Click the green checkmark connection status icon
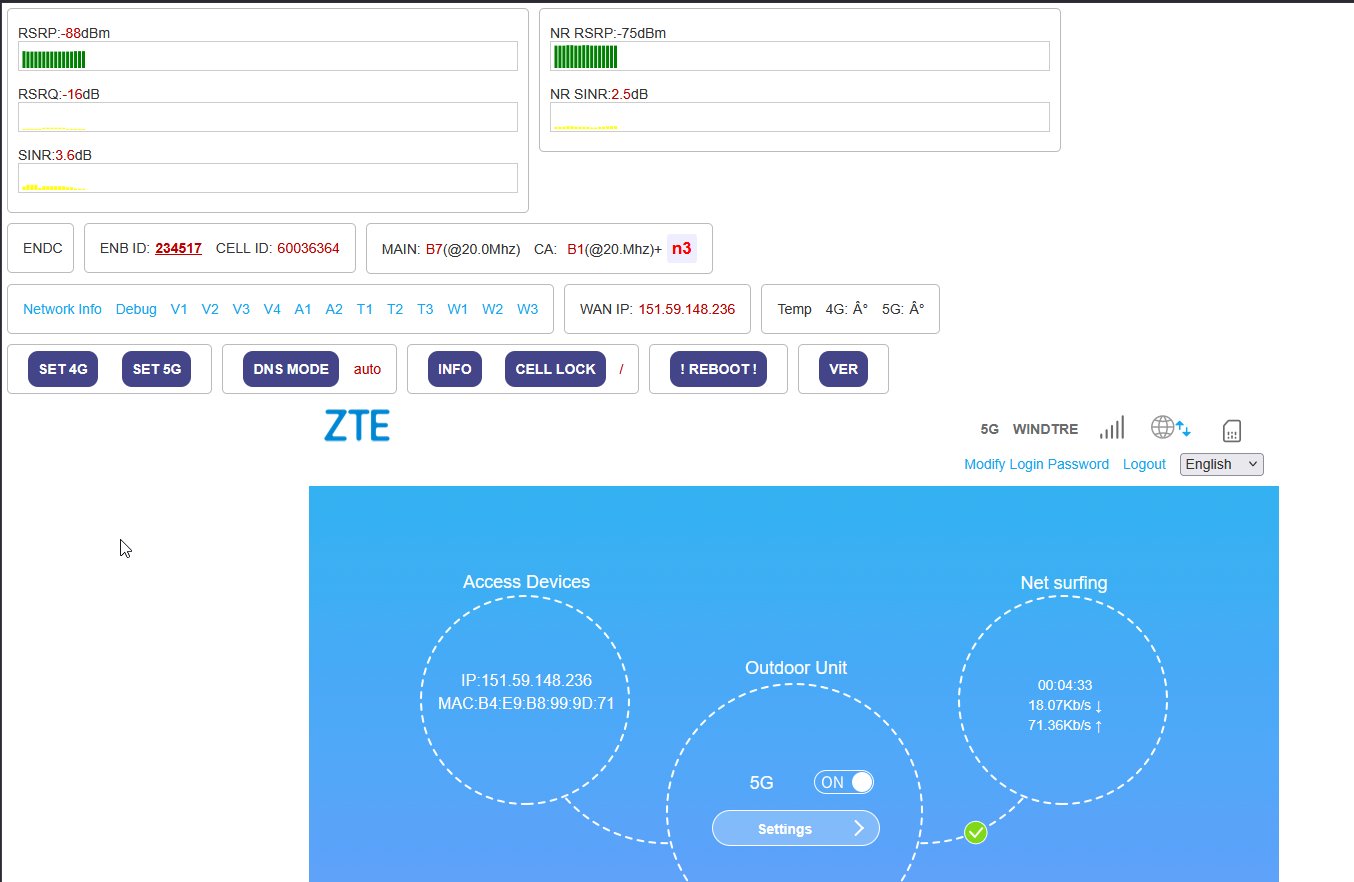The height and width of the screenshot is (882, 1354). point(976,832)
